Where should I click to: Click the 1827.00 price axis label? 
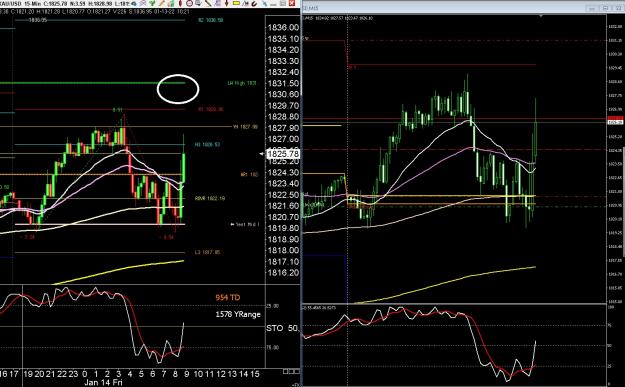coord(283,139)
